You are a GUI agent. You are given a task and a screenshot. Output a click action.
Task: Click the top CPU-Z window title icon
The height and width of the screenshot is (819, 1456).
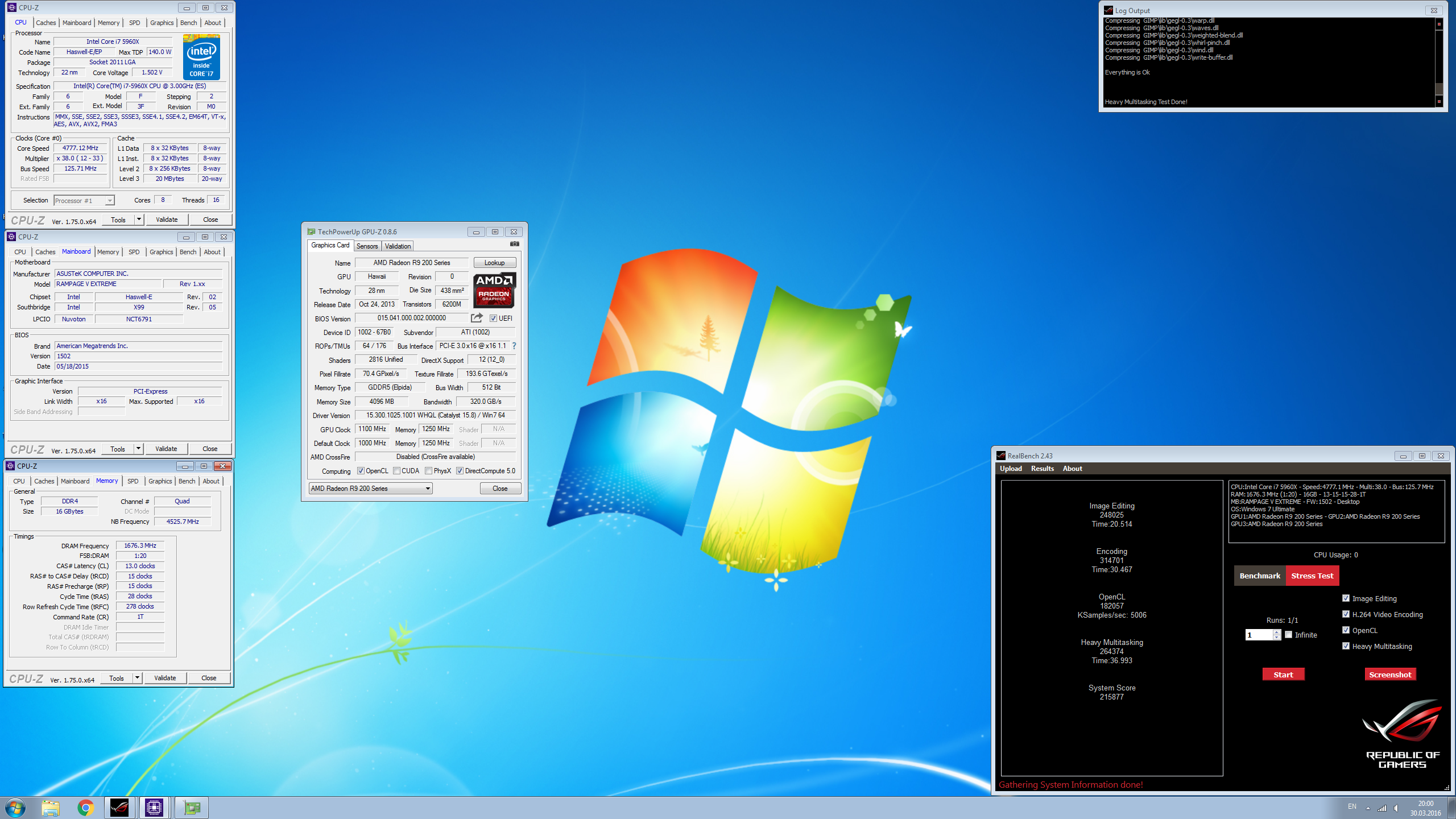pos(12,7)
